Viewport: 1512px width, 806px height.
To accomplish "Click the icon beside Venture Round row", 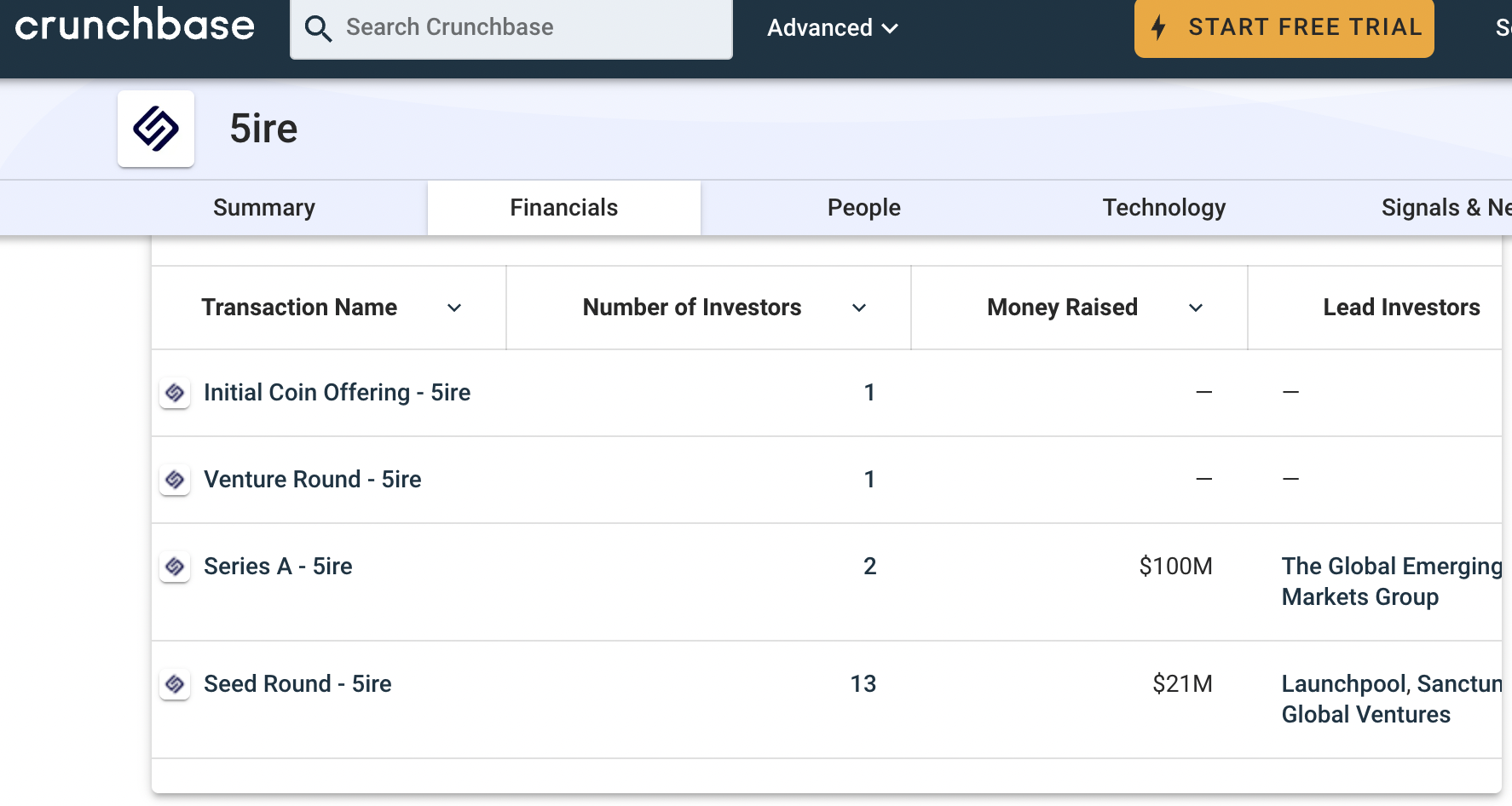I will click(x=175, y=480).
